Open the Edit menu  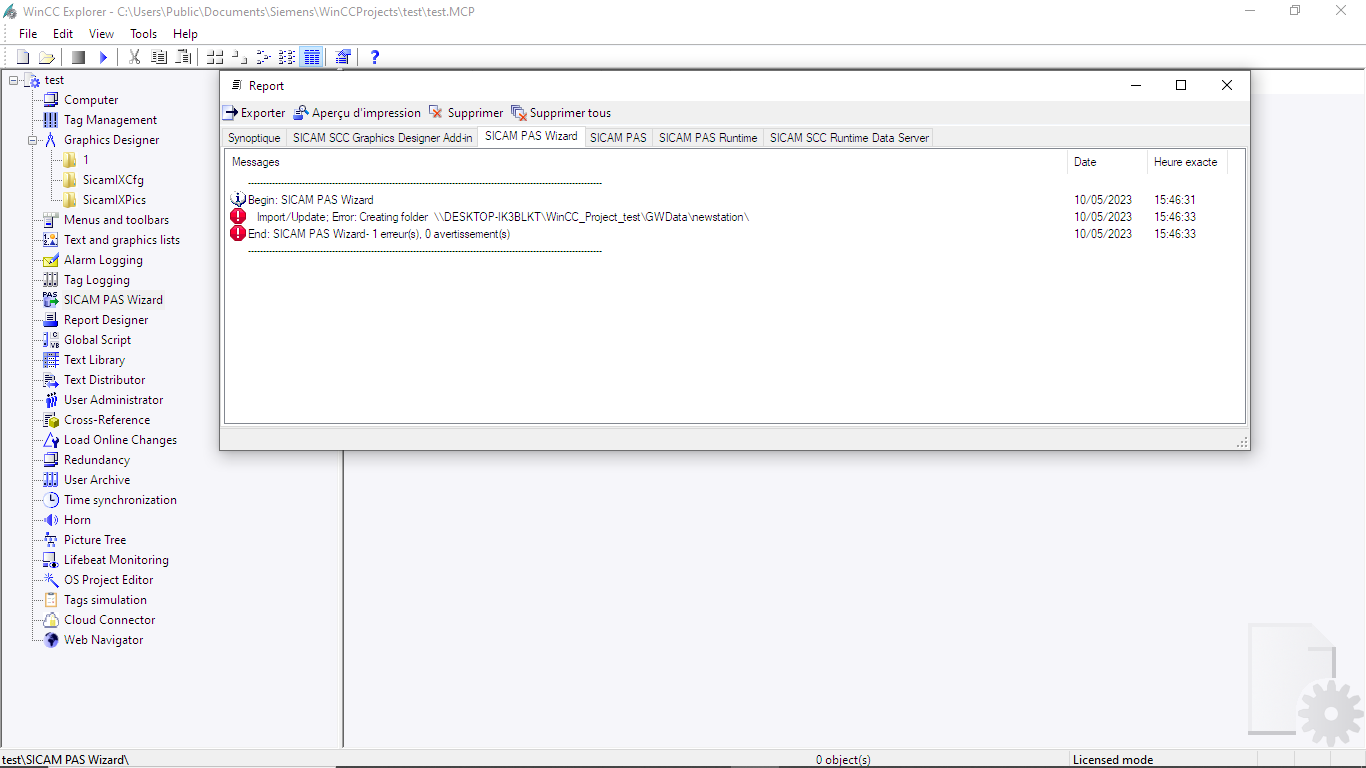(63, 34)
